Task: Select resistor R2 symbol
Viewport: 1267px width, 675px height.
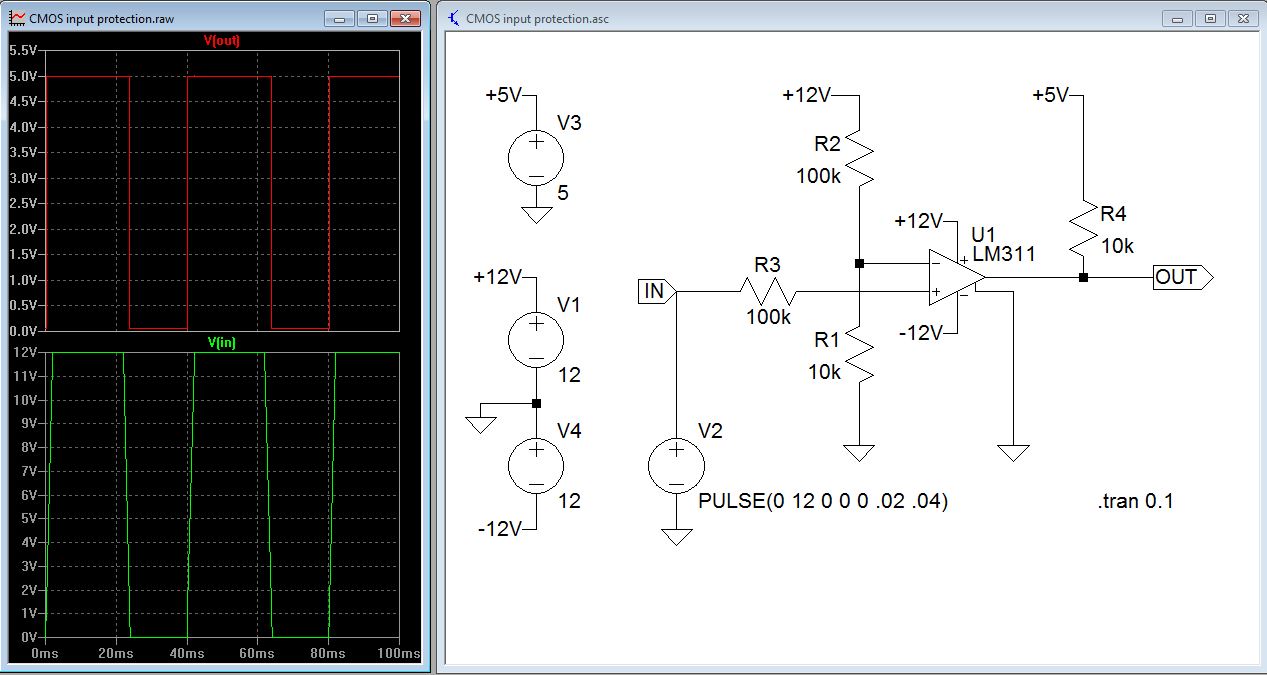Action: click(858, 158)
